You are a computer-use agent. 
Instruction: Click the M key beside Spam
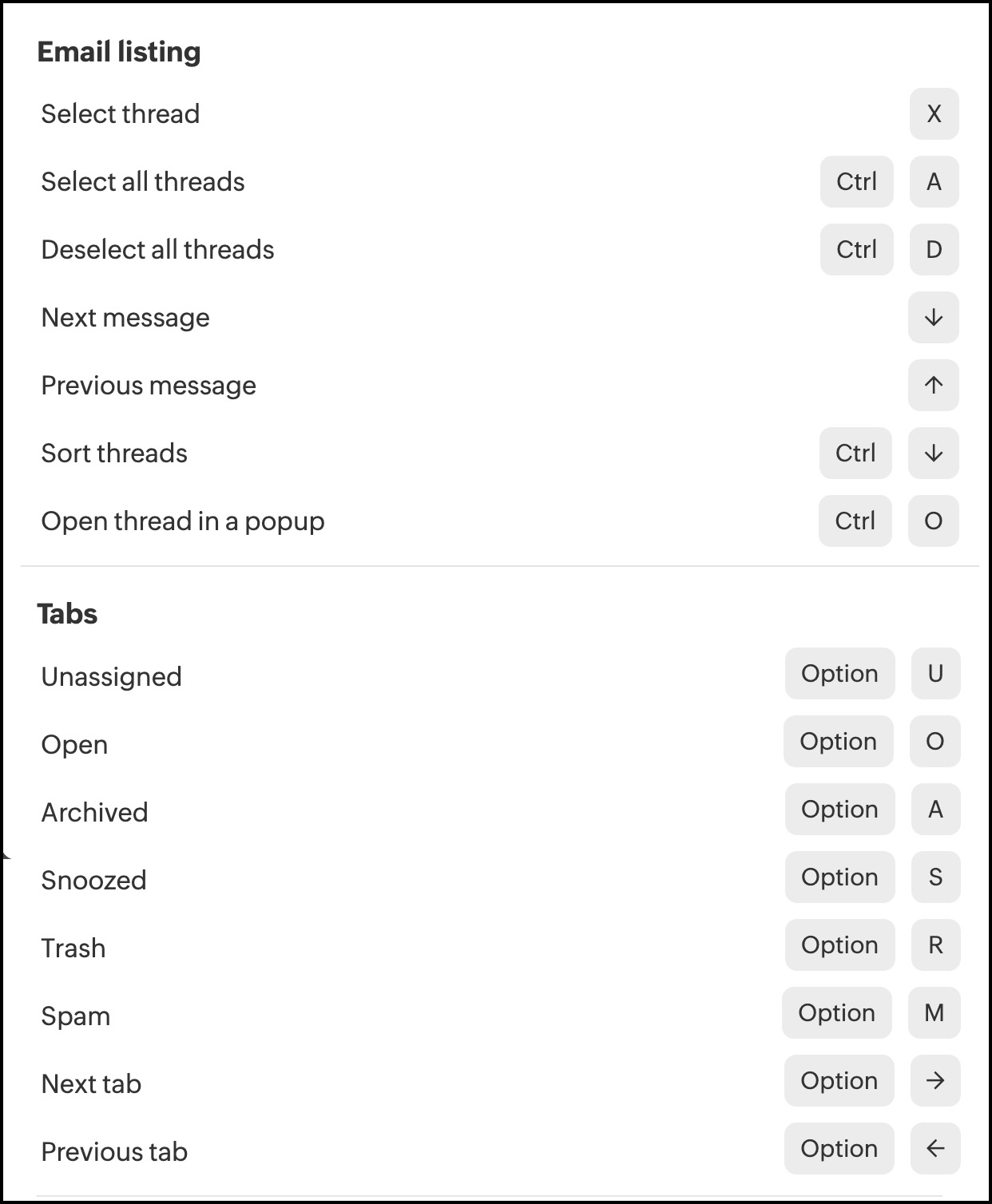934,1013
